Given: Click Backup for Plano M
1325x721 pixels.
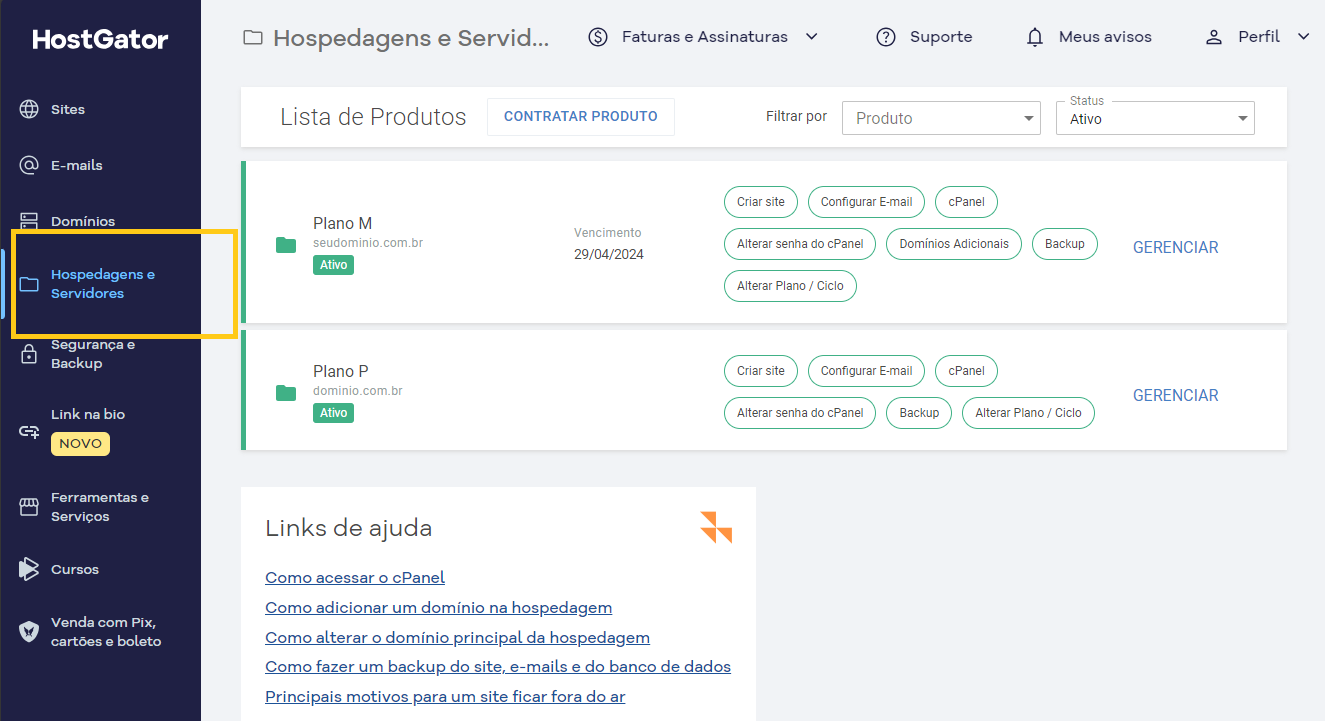Looking at the screenshot, I should click(1065, 244).
